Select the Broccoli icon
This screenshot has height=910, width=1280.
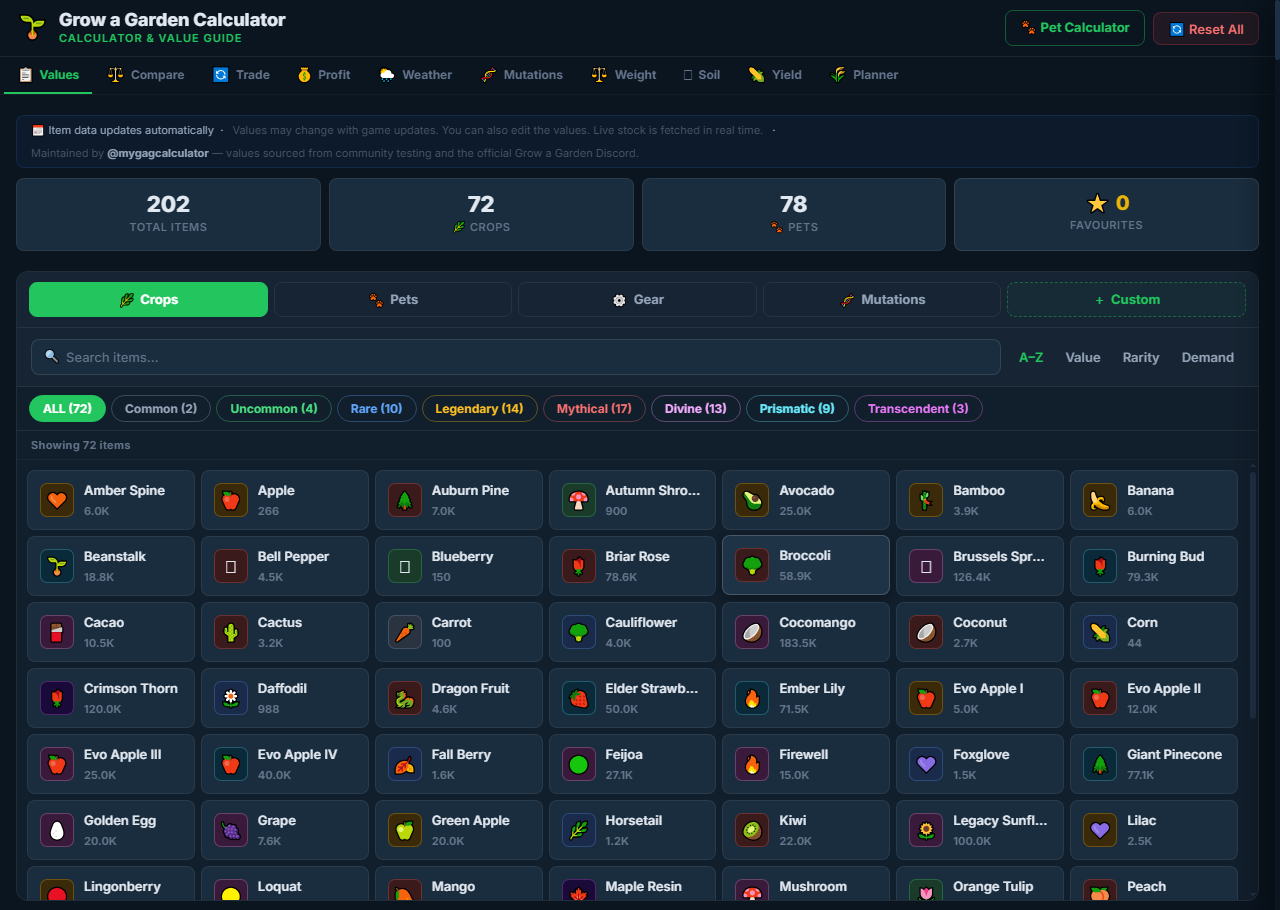pyautogui.click(x=752, y=566)
